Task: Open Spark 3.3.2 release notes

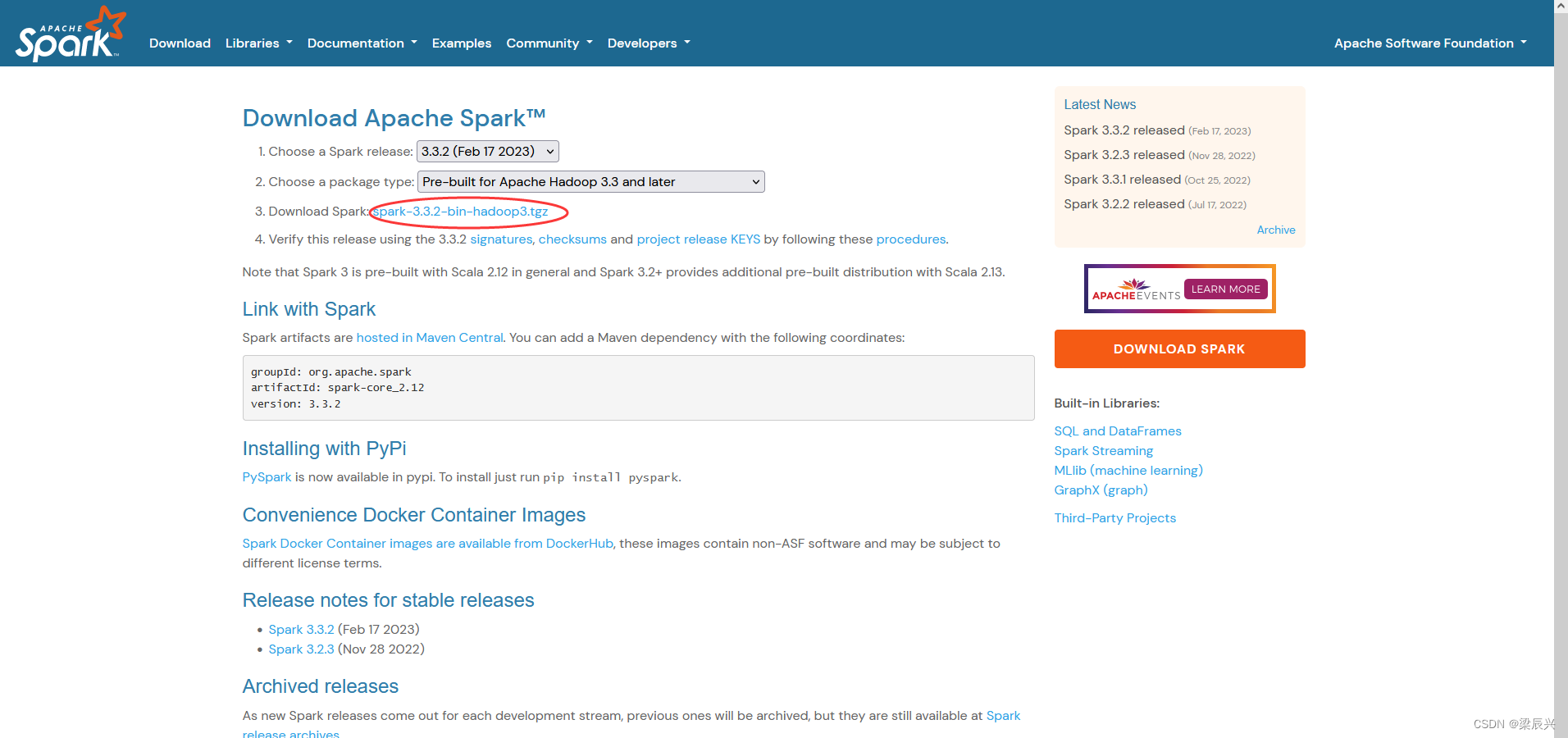Action: point(301,629)
